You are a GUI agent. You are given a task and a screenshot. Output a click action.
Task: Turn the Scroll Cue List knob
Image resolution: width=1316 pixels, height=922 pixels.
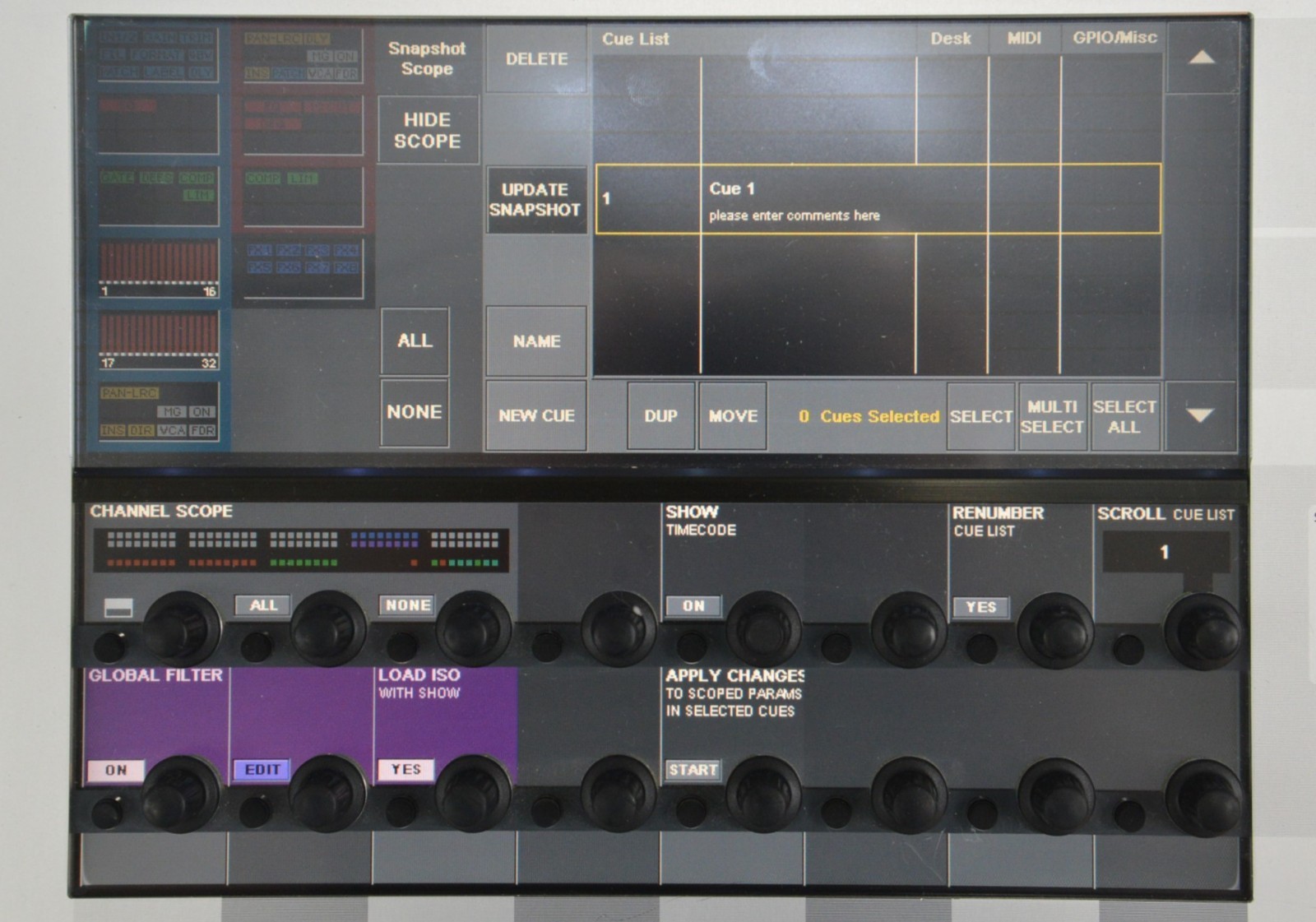click(x=1202, y=631)
